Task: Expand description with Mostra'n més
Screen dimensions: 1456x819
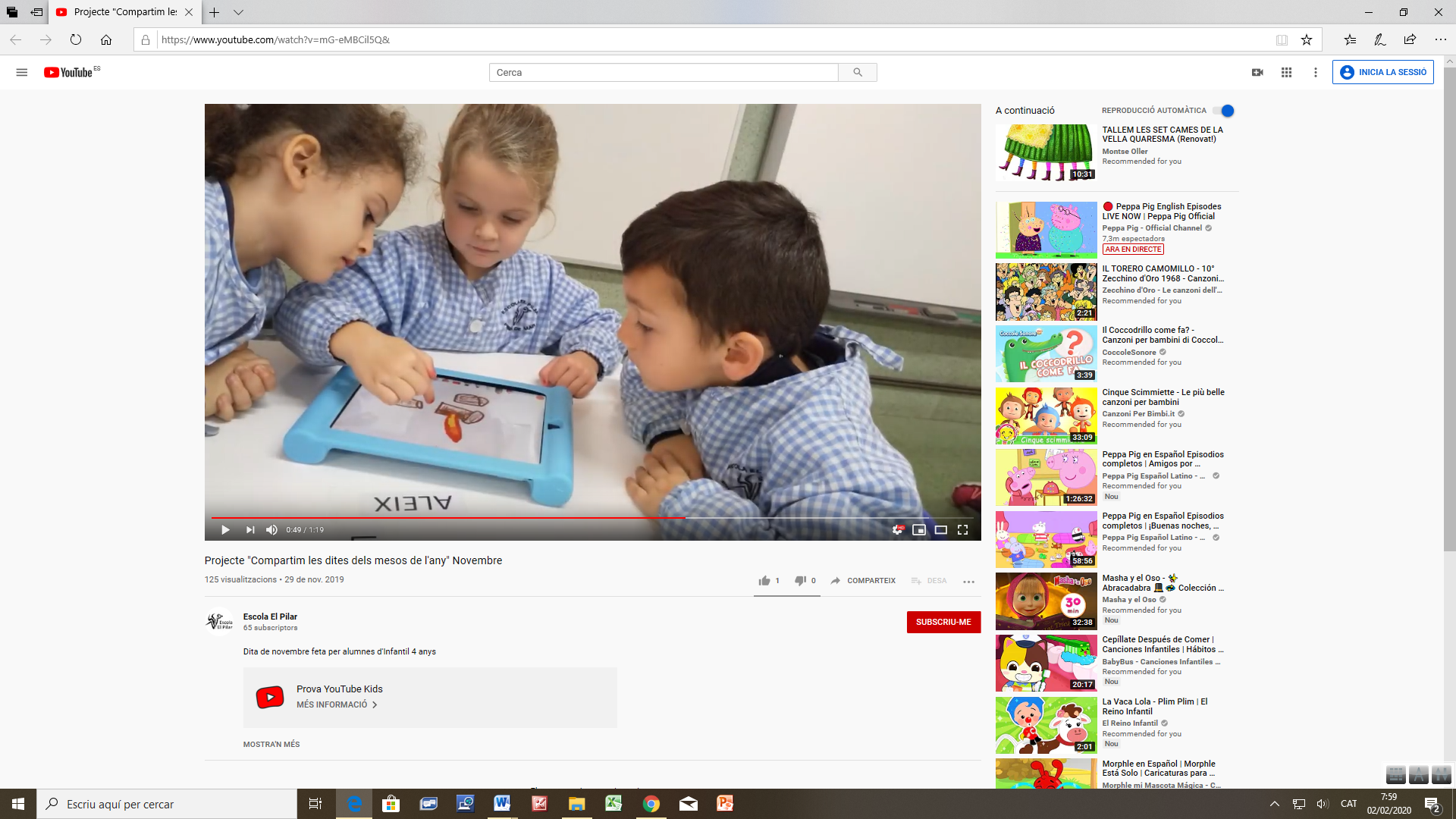Action: (x=271, y=745)
